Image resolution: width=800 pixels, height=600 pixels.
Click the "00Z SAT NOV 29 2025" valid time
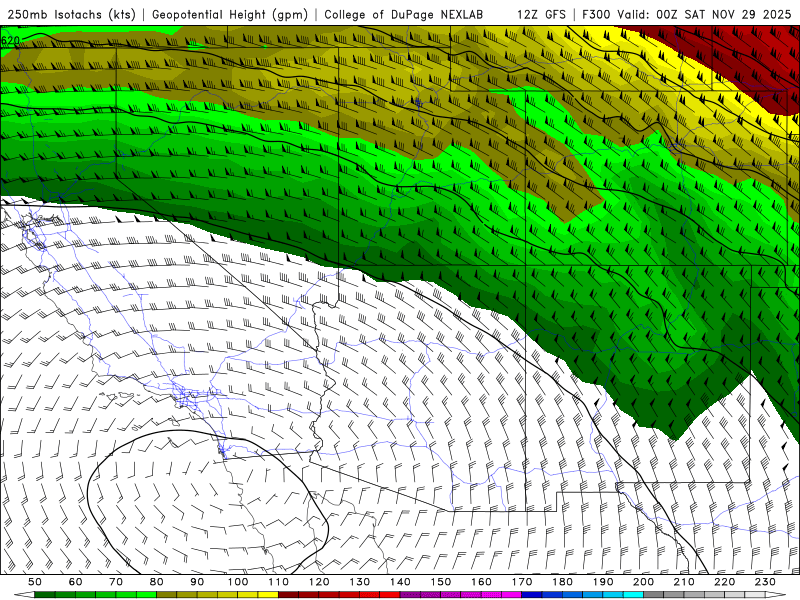click(724, 14)
